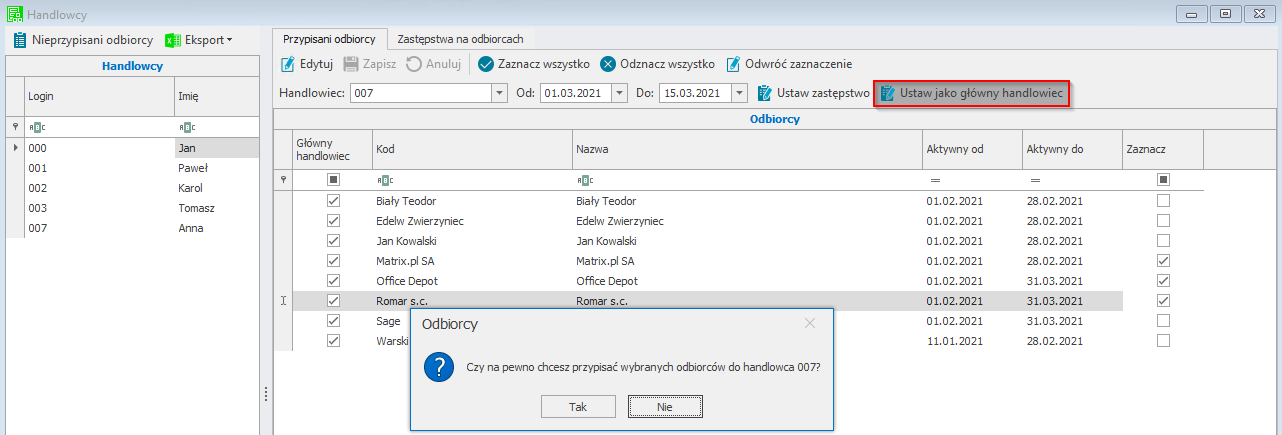The width and height of the screenshot is (1282, 435).
Task: Click Nie button in dialog
Action: (665, 407)
